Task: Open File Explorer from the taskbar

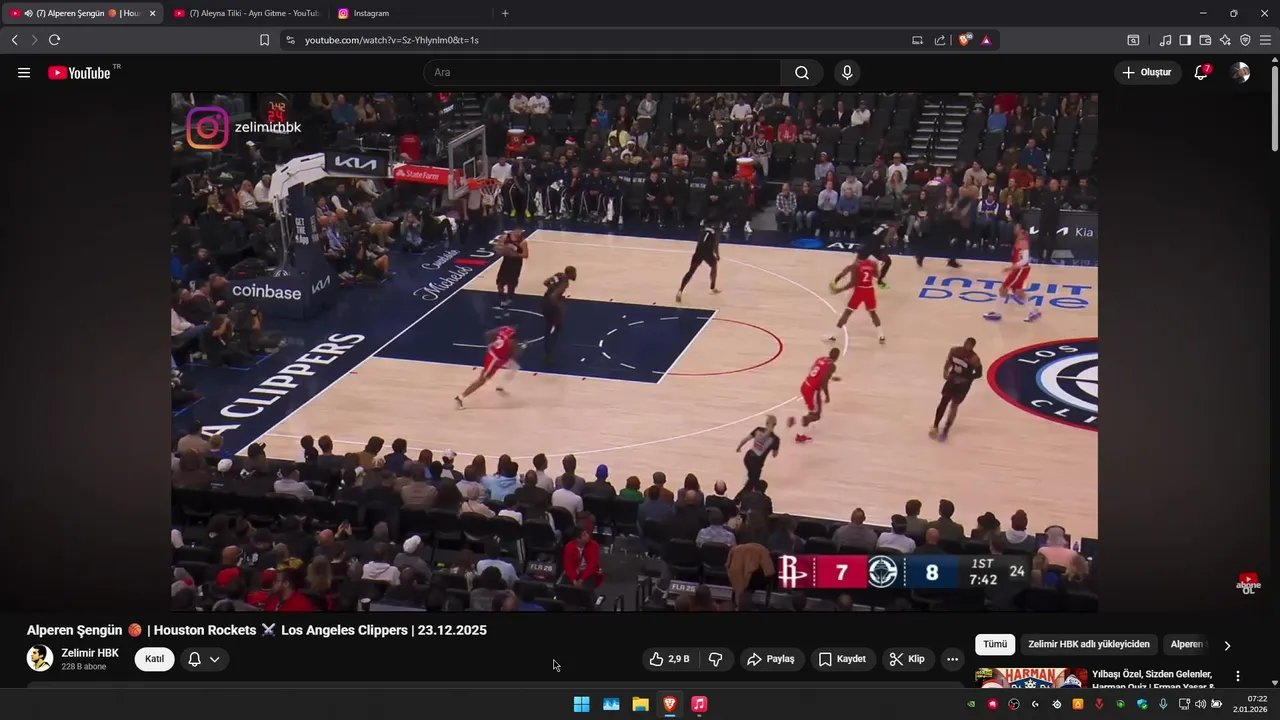Action: pyautogui.click(x=640, y=704)
